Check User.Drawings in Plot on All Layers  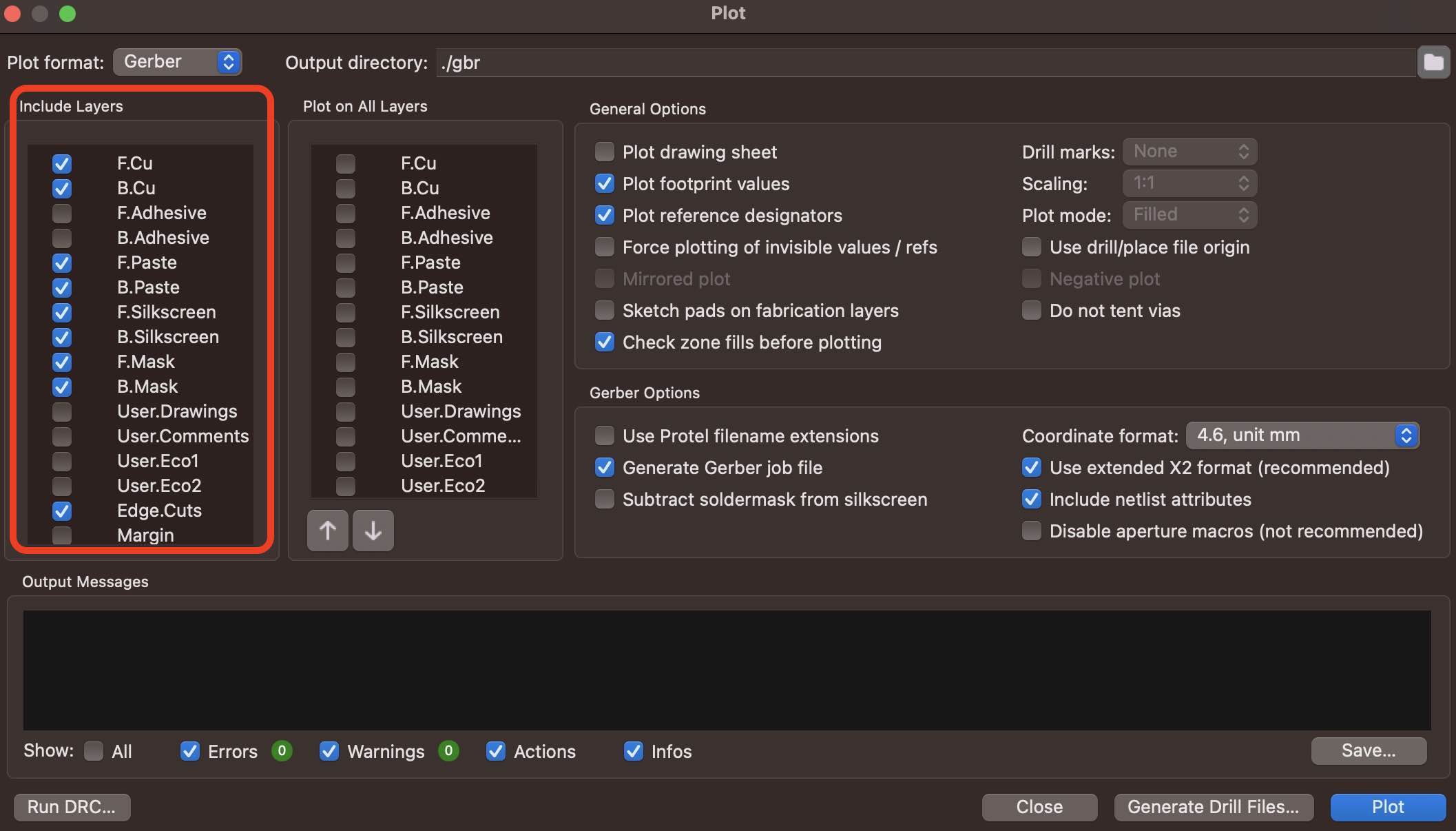coord(346,411)
